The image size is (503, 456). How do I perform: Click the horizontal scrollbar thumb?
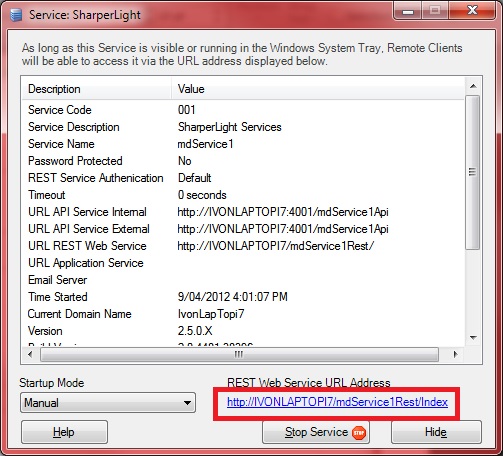239,354
